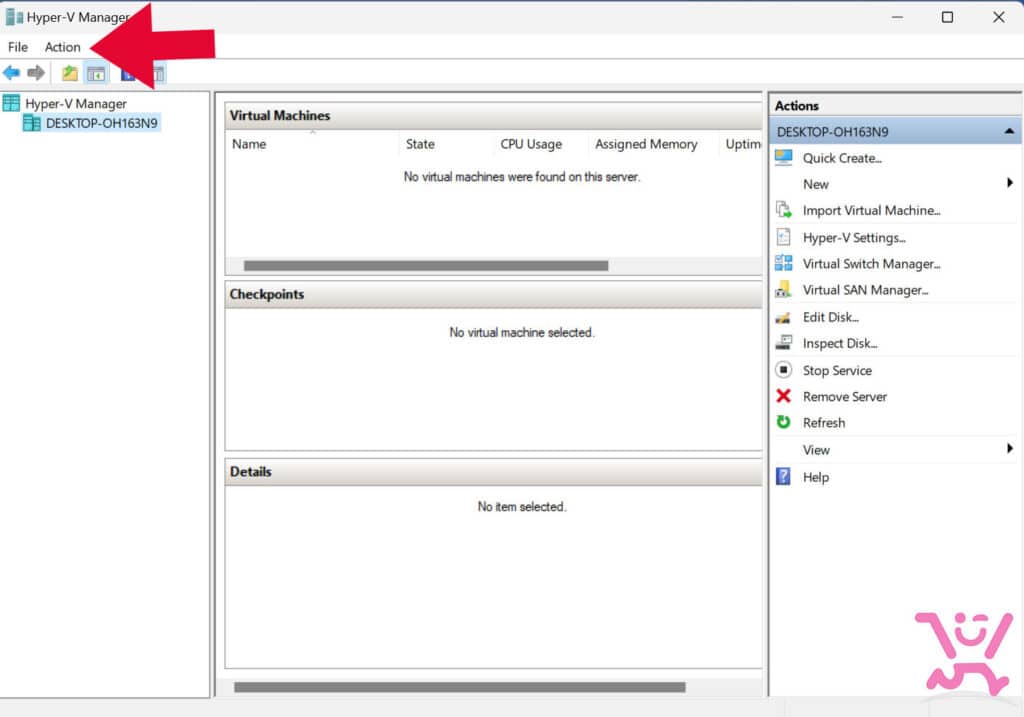
Task: Maximize the Hyper-V Manager window
Action: tap(948, 17)
